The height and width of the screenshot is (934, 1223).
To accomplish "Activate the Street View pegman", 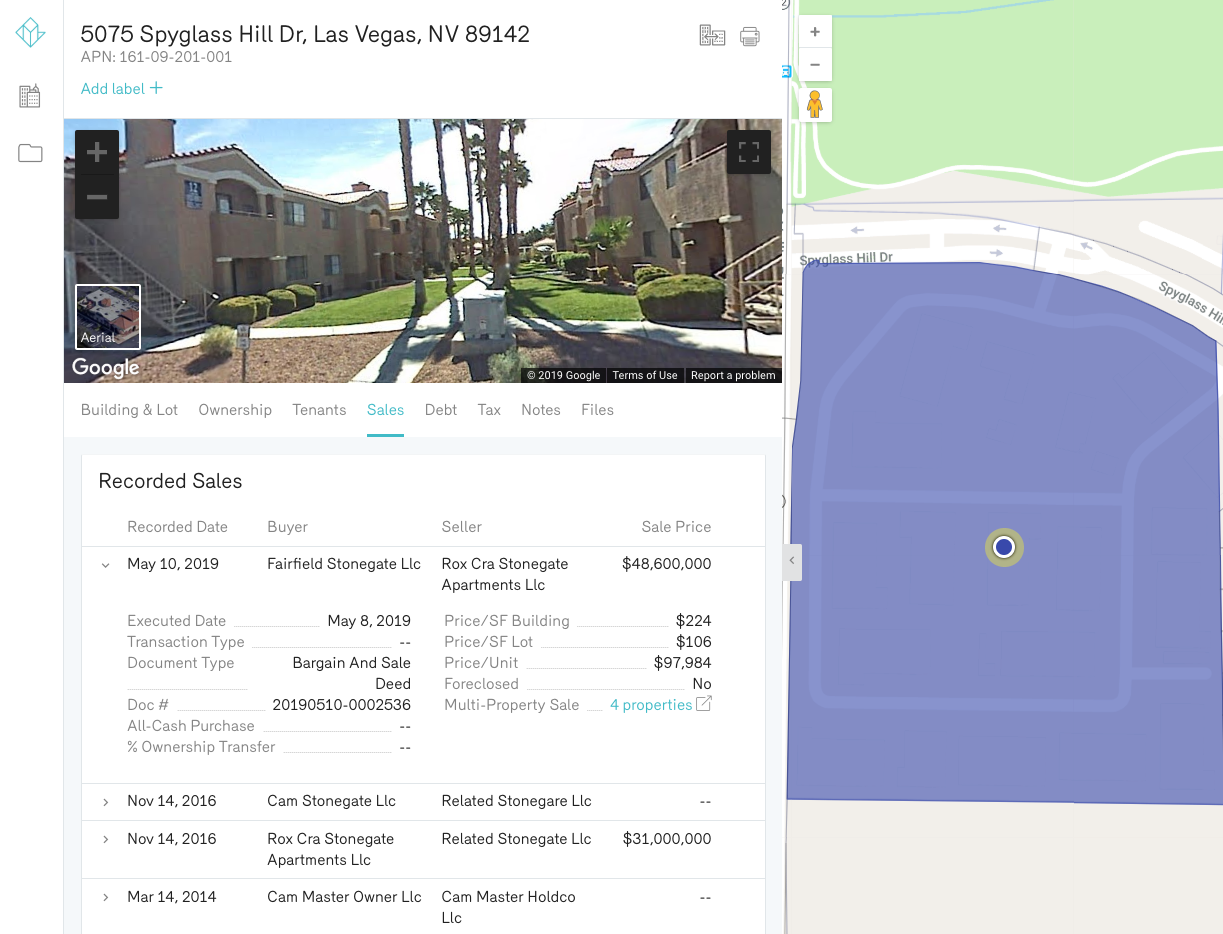I will click(x=815, y=104).
